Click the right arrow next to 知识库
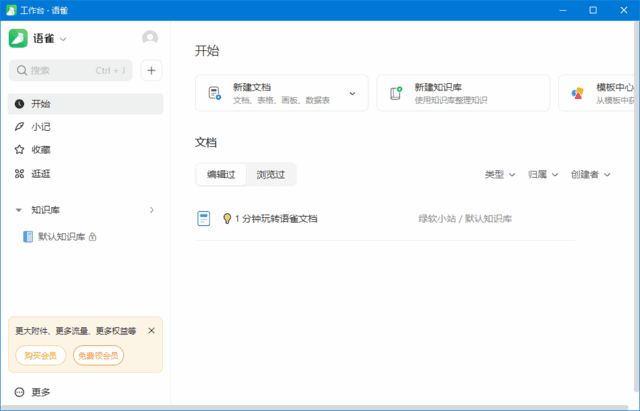 [x=151, y=210]
